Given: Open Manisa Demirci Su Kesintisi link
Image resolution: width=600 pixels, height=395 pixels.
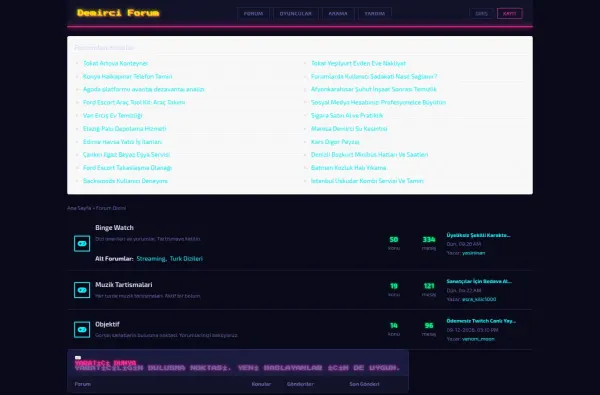Looking at the screenshot, I should (349, 129).
